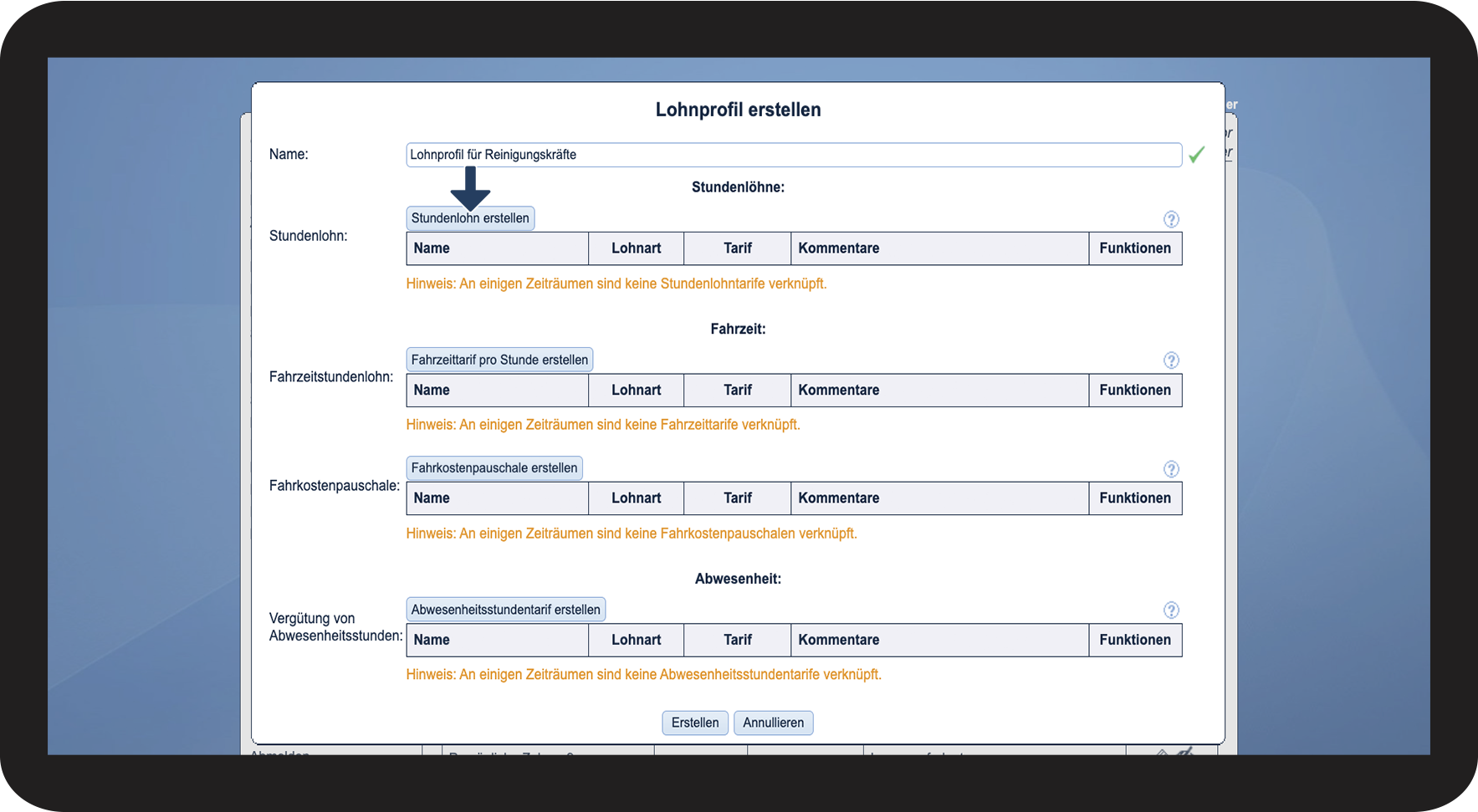Open help icon for the Fahrzeitstundenlohn table
This screenshot has width=1478, height=812.
pyautogui.click(x=1171, y=360)
